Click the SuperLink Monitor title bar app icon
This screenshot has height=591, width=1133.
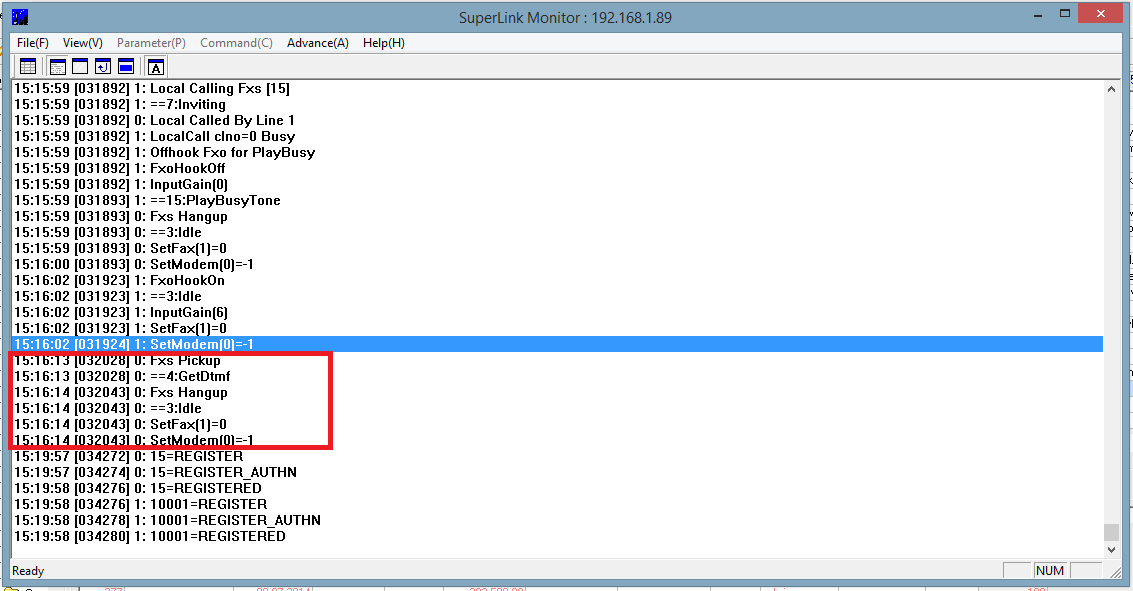pyautogui.click(x=20, y=17)
